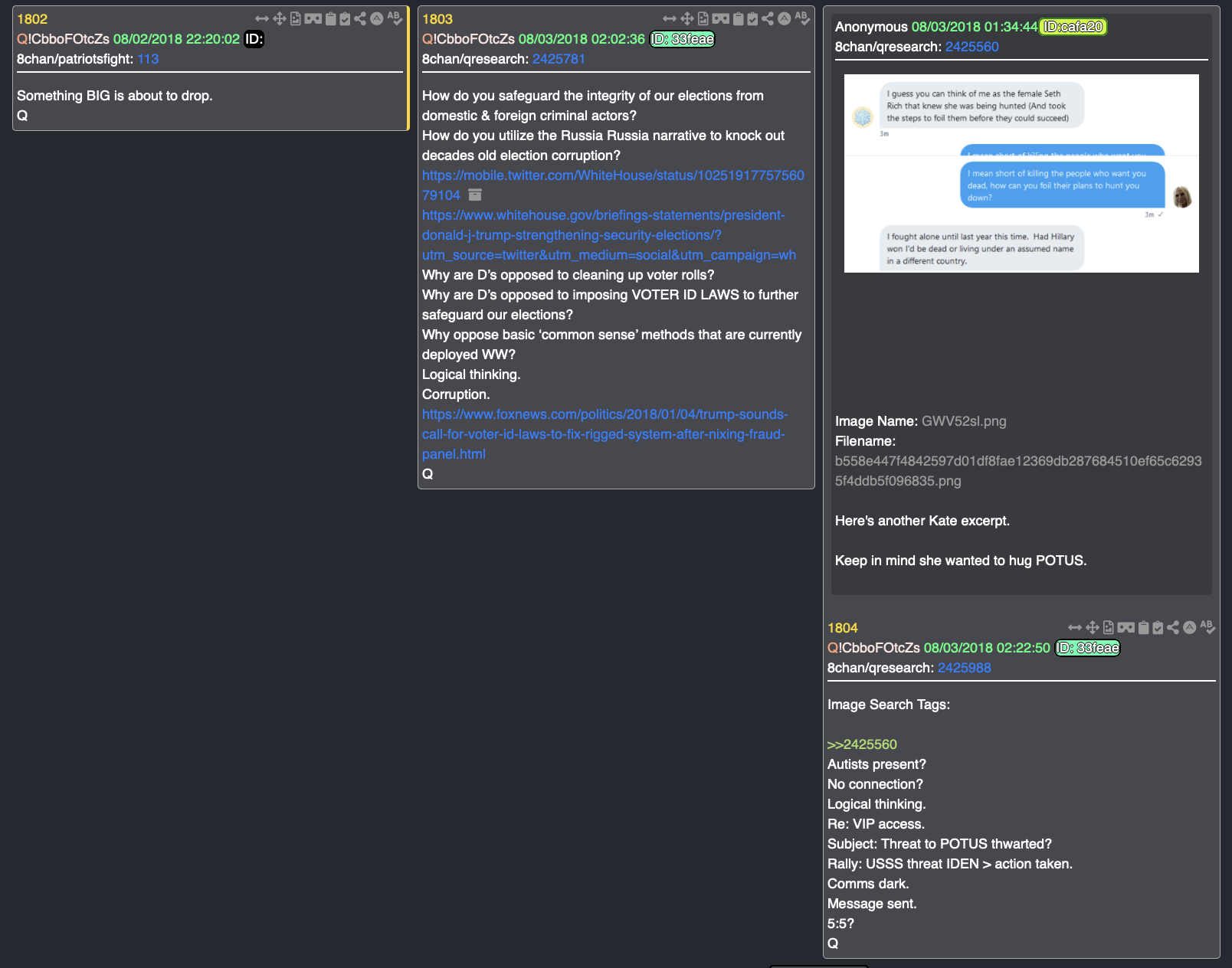Click the >>2425560 reply reference
The image size is (1232, 968).
coord(862,744)
